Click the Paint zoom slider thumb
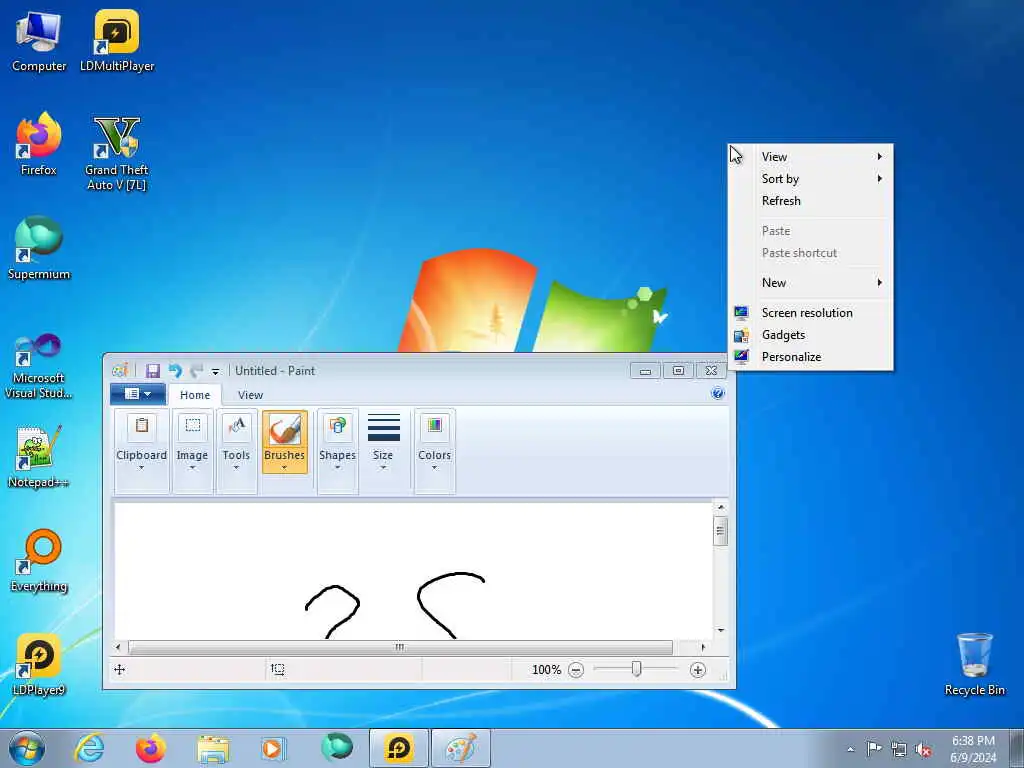 tap(637, 669)
